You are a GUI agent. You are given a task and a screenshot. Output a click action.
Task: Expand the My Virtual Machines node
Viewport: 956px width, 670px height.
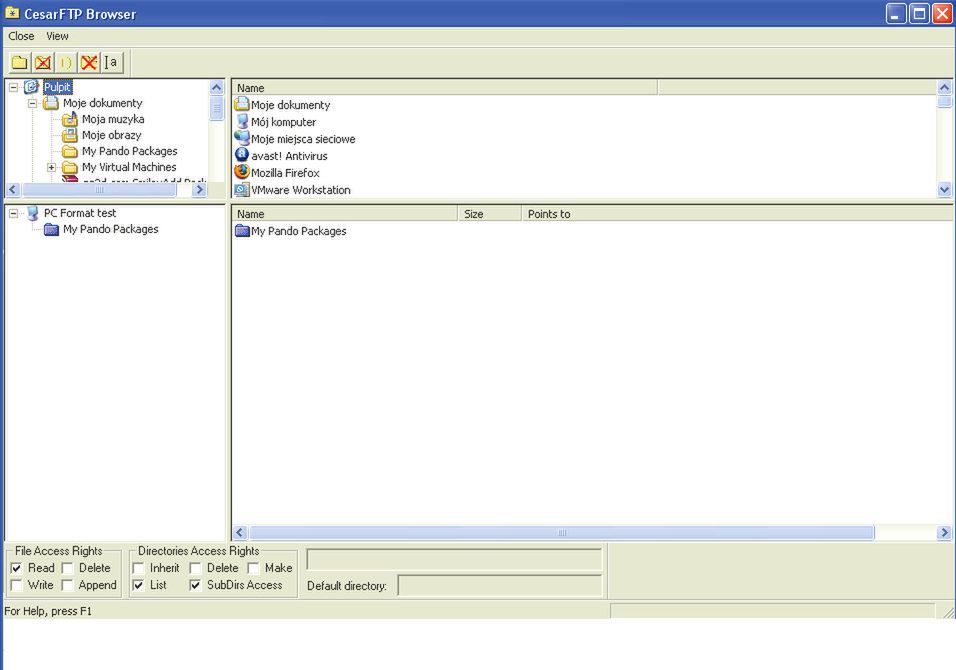point(52,167)
